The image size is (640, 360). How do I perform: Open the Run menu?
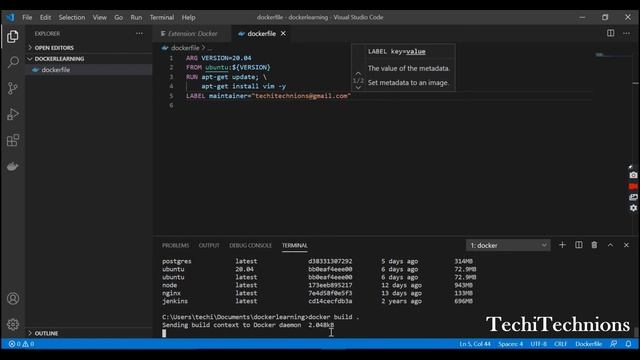pyautogui.click(x=136, y=17)
